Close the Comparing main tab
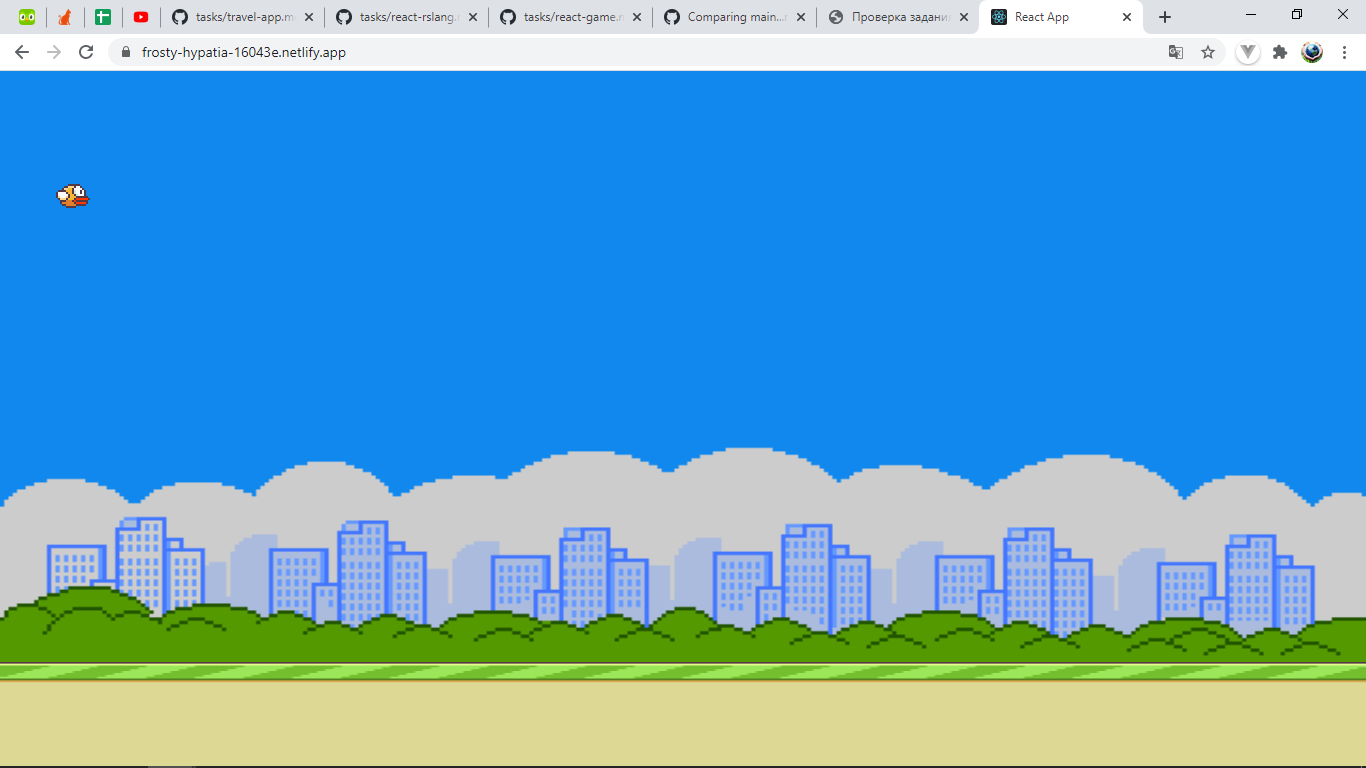This screenshot has width=1366, height=768. [x=800, y=17]
